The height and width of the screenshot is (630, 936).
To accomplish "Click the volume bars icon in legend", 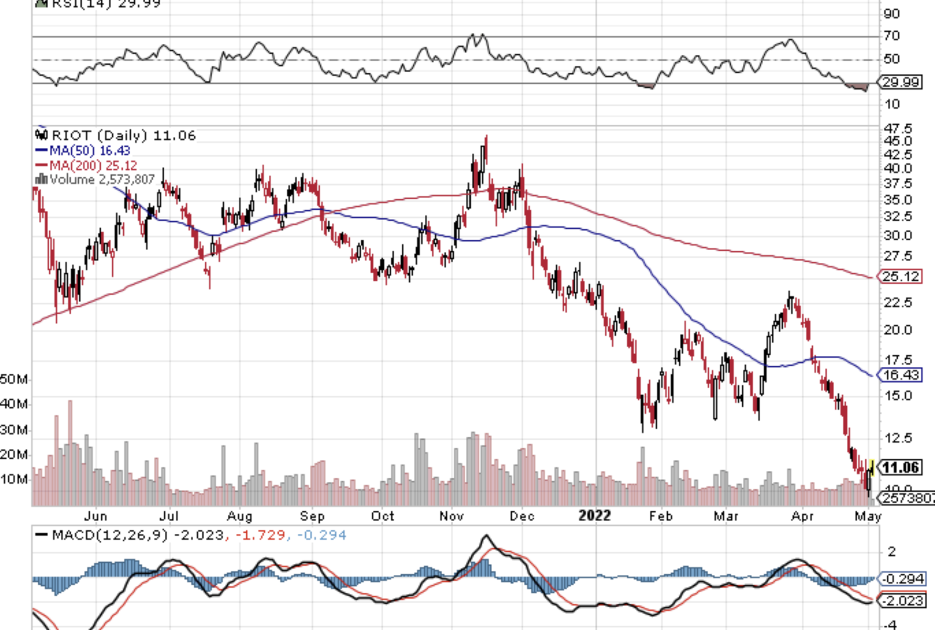I will [41, 179].
